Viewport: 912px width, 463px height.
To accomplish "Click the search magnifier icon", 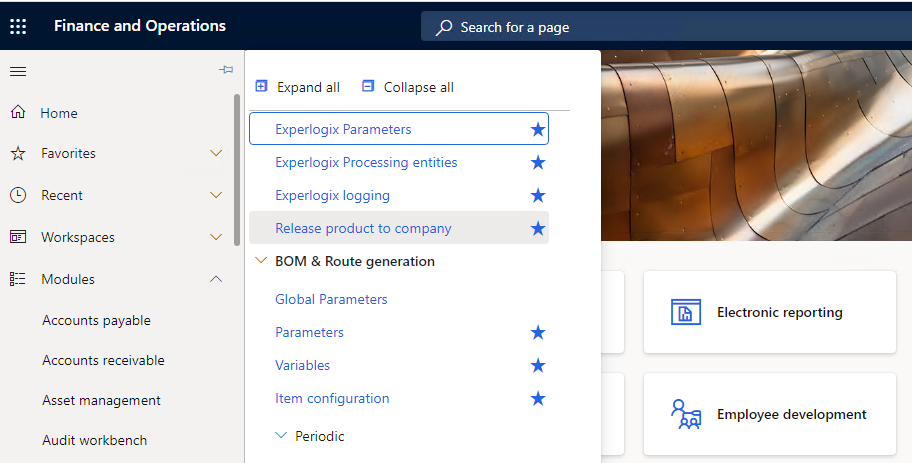I will tap(444, 27).
